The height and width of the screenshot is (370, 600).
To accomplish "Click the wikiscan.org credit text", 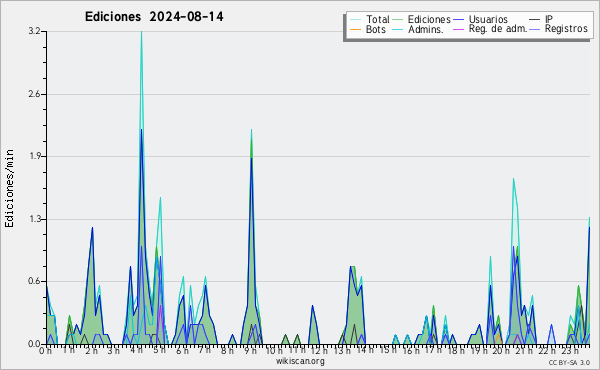I will (x=300, y=361).
